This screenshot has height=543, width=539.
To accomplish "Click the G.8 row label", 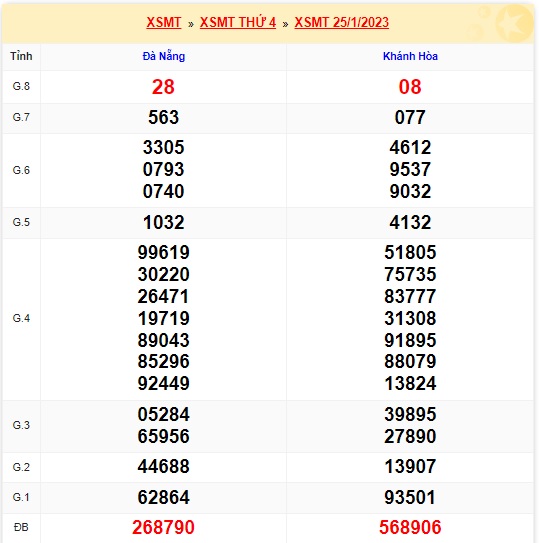I will pyautogui.click(x=21, y=86).
